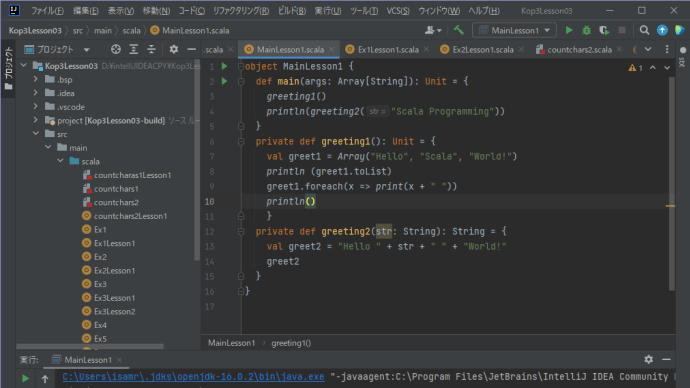The height and width of the screenshot is (388, 690).
Task: Collapse the Kop3Lesson03 root node
Action: point(24,66)
